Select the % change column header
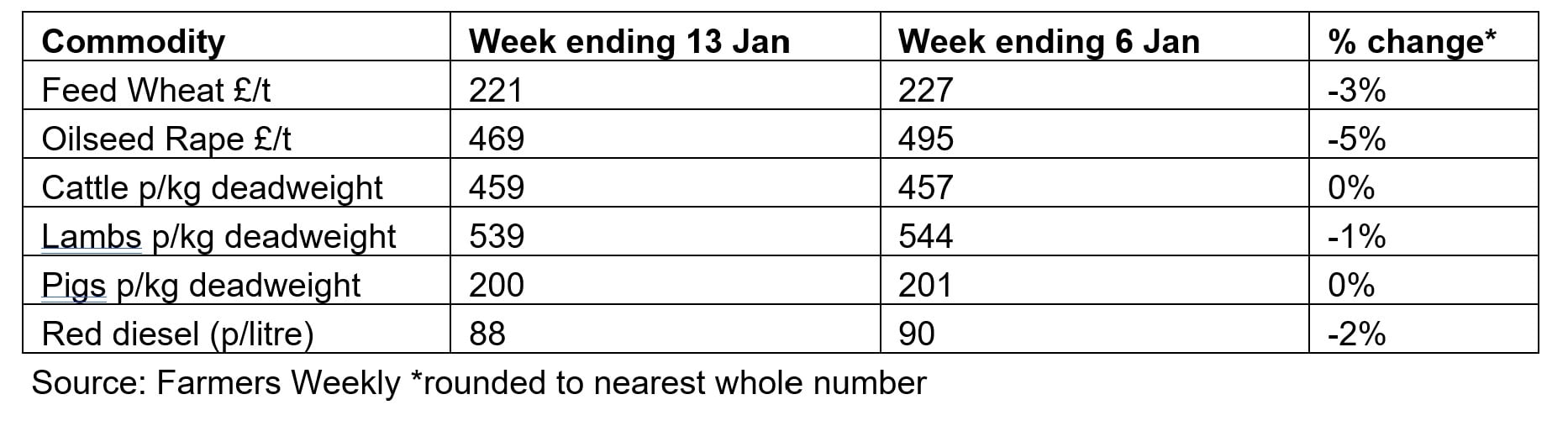1568x426 pixels. (x=1411, y=41)
